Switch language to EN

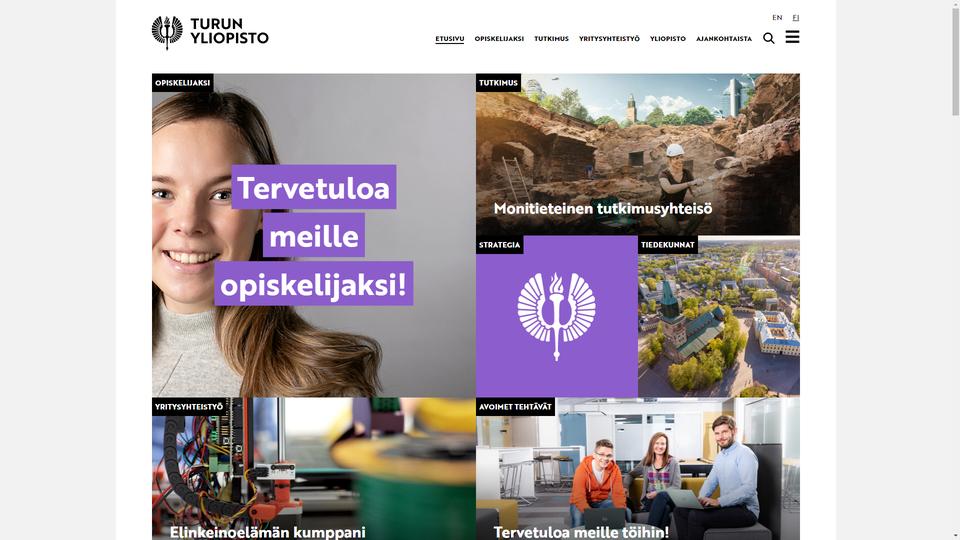777,18
